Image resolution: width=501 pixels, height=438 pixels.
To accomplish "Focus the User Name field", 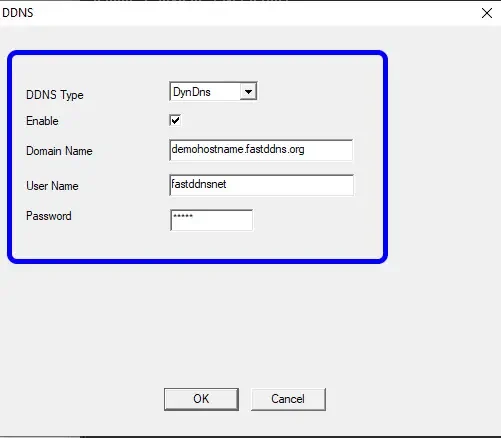I will click(261, 185).
